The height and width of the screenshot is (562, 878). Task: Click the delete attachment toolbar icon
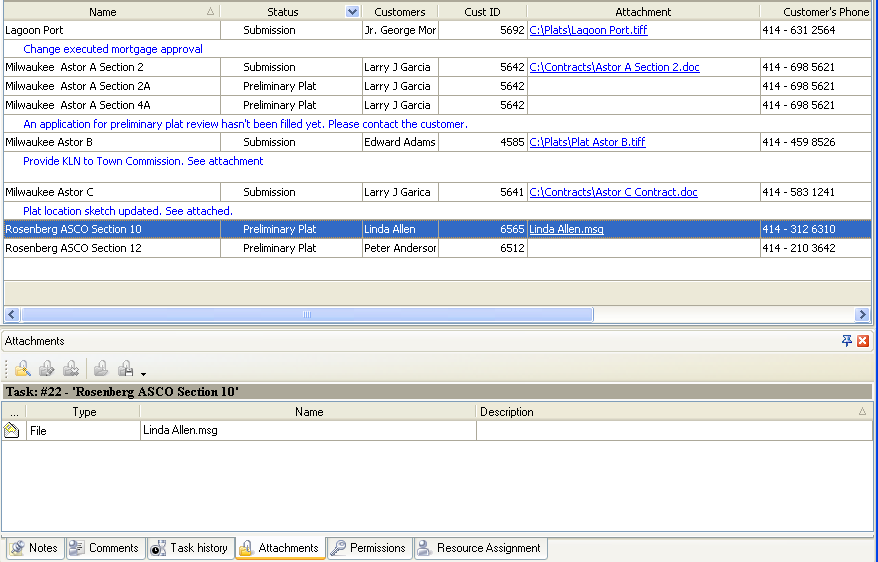point(70,368)
